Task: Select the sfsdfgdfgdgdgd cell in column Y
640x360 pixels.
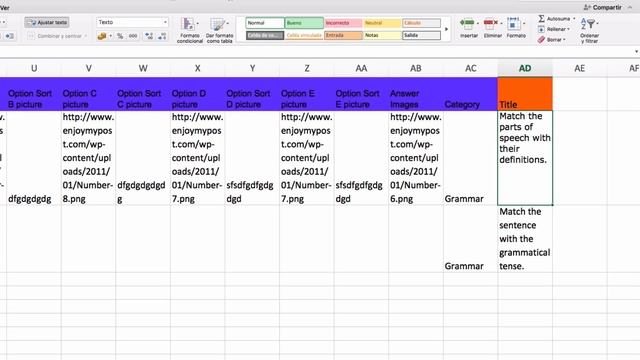Action: click(252, 158)
